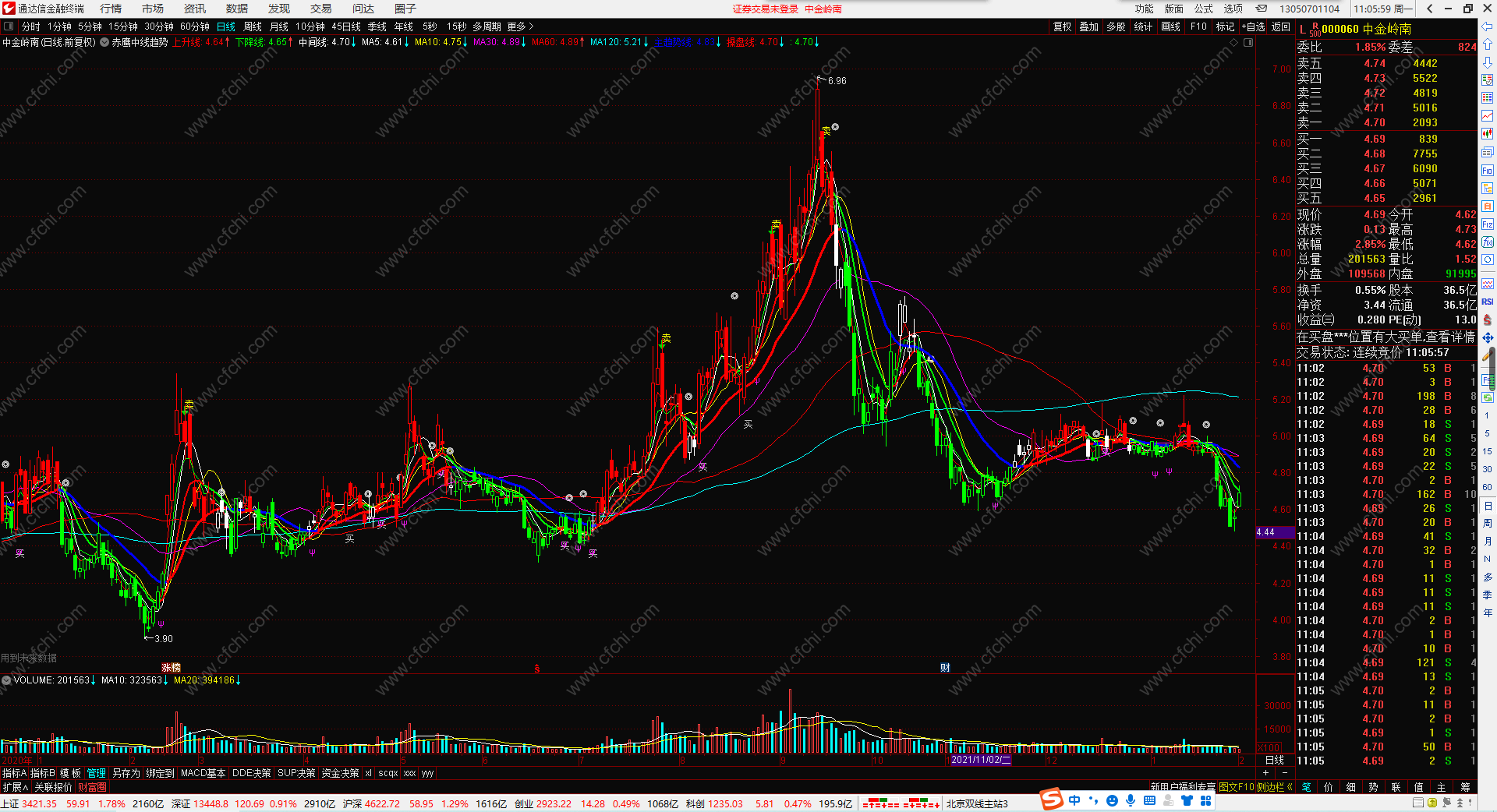The image size is (1497, 812).
Task: Open the 叠加 overlay option
Action: coord(1089,26)
